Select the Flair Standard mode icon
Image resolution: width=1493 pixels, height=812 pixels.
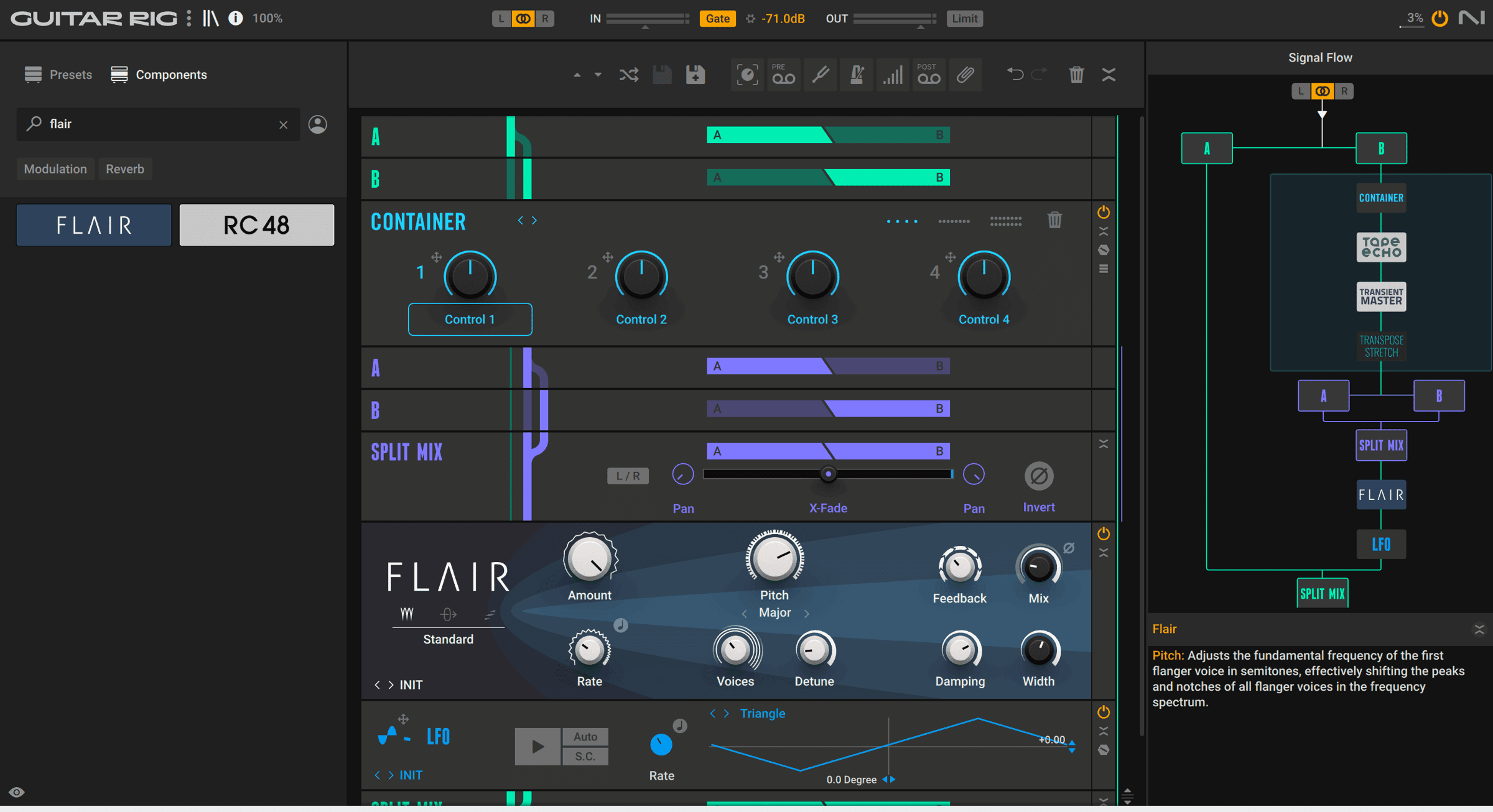click(407, 614)
